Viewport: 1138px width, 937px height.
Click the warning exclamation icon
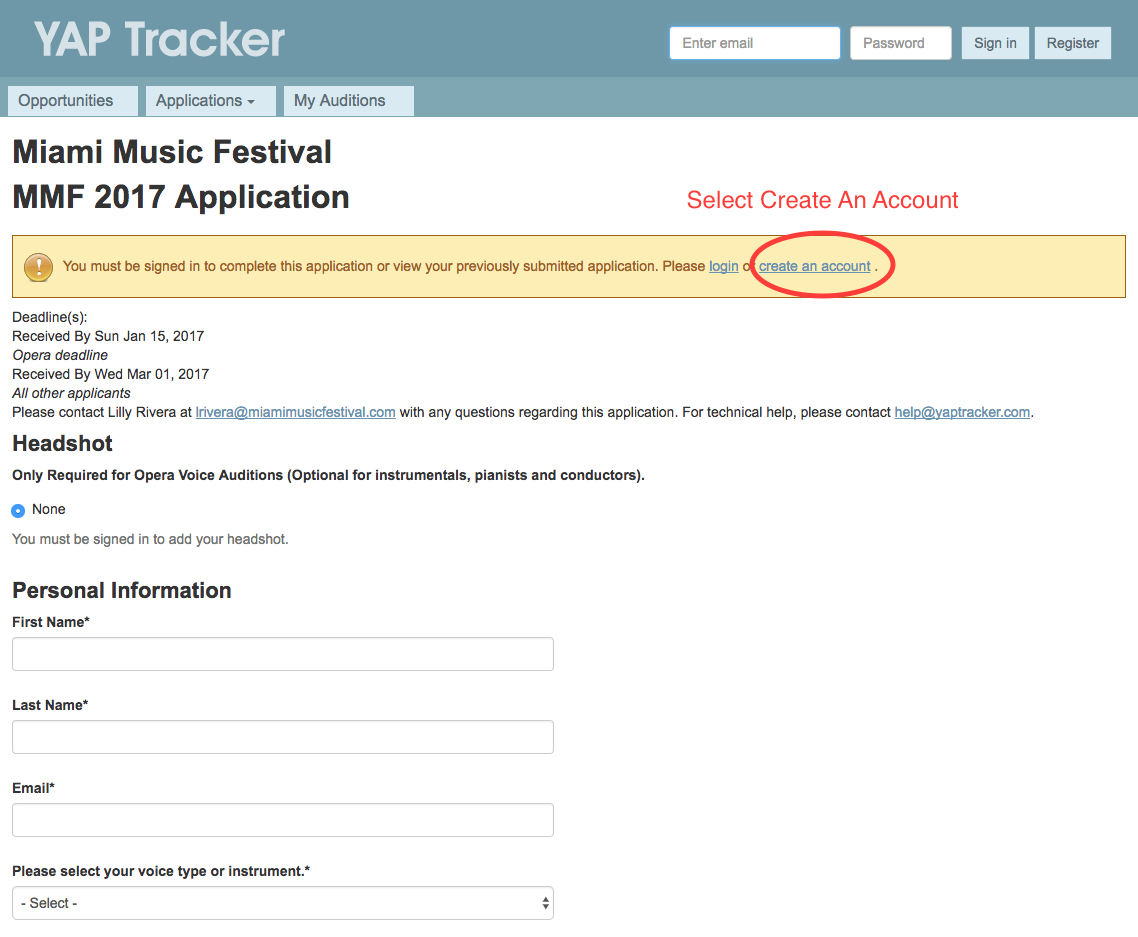(x=38, y=267)
